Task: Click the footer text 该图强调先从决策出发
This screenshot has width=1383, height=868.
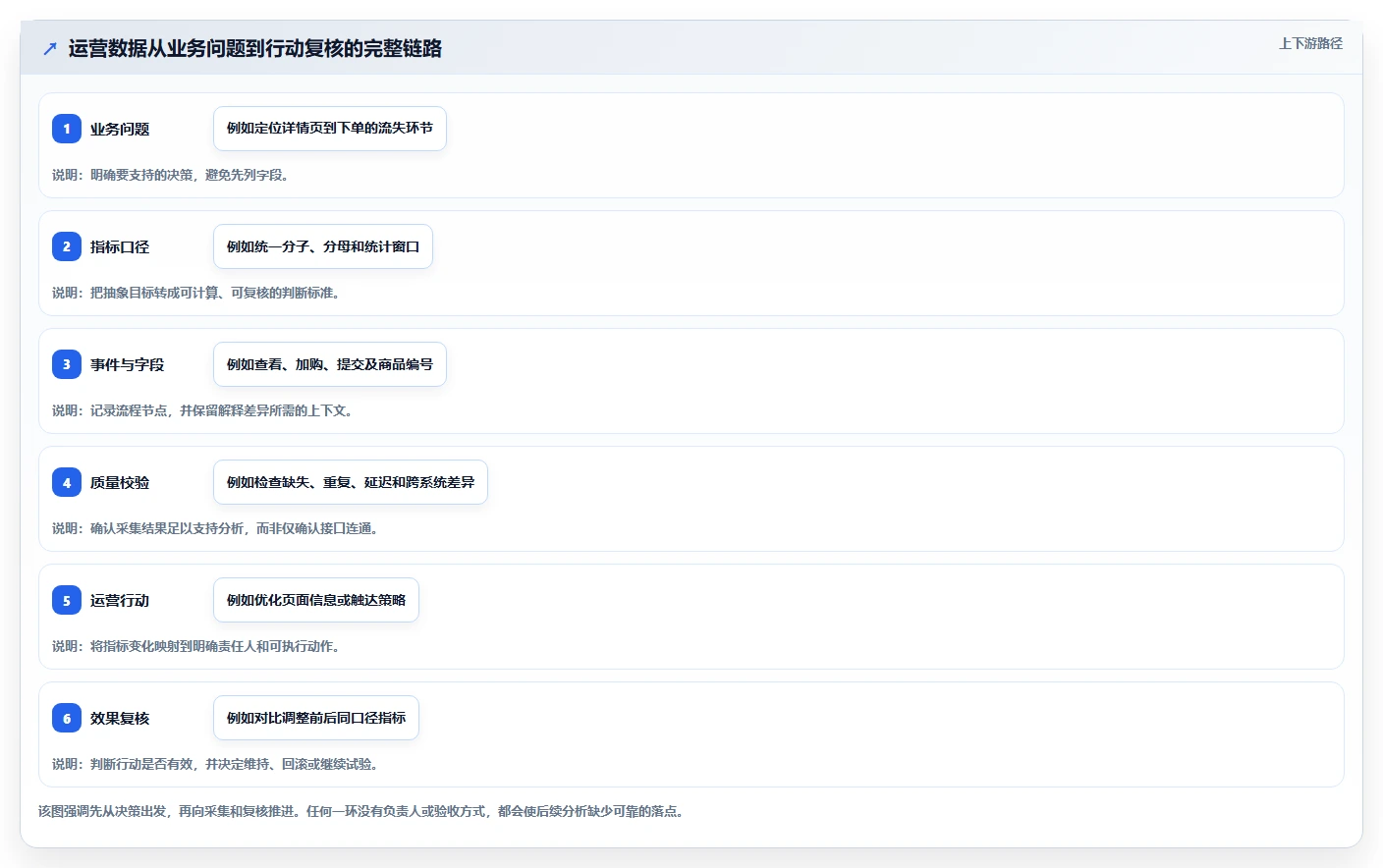Action: pos(361,811)
